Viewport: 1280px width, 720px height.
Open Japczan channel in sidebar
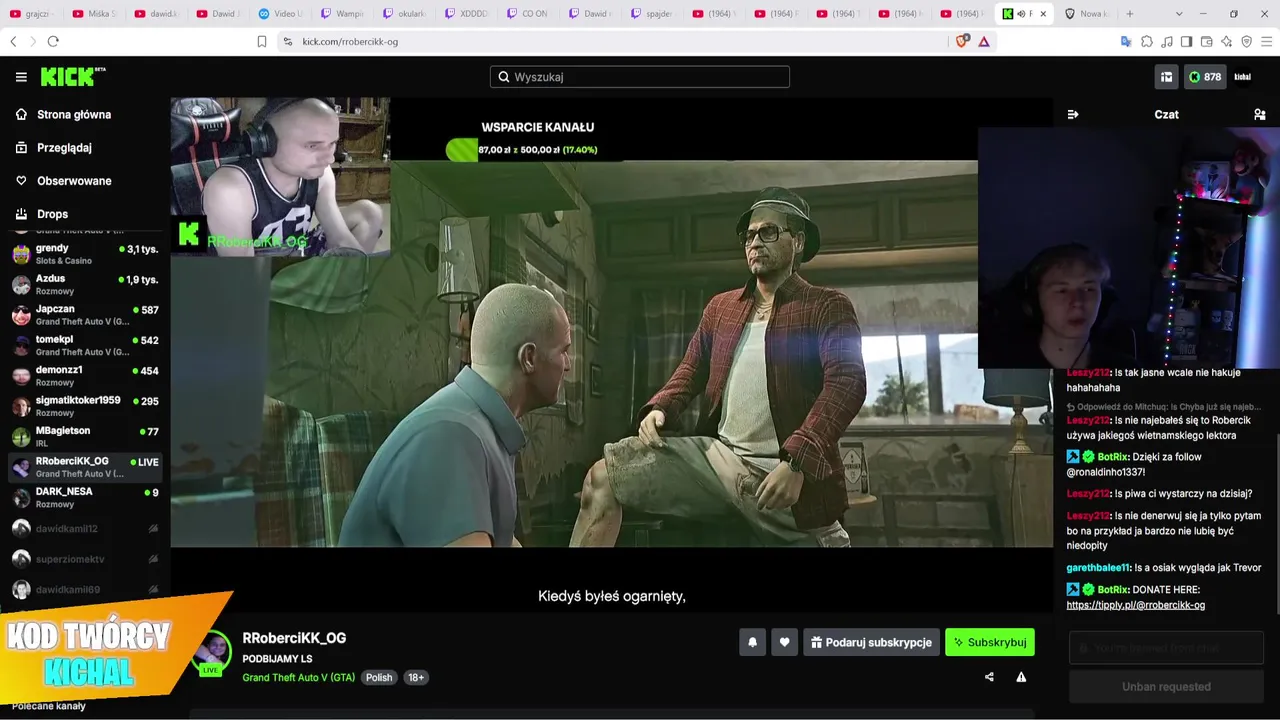click(85, 315)
